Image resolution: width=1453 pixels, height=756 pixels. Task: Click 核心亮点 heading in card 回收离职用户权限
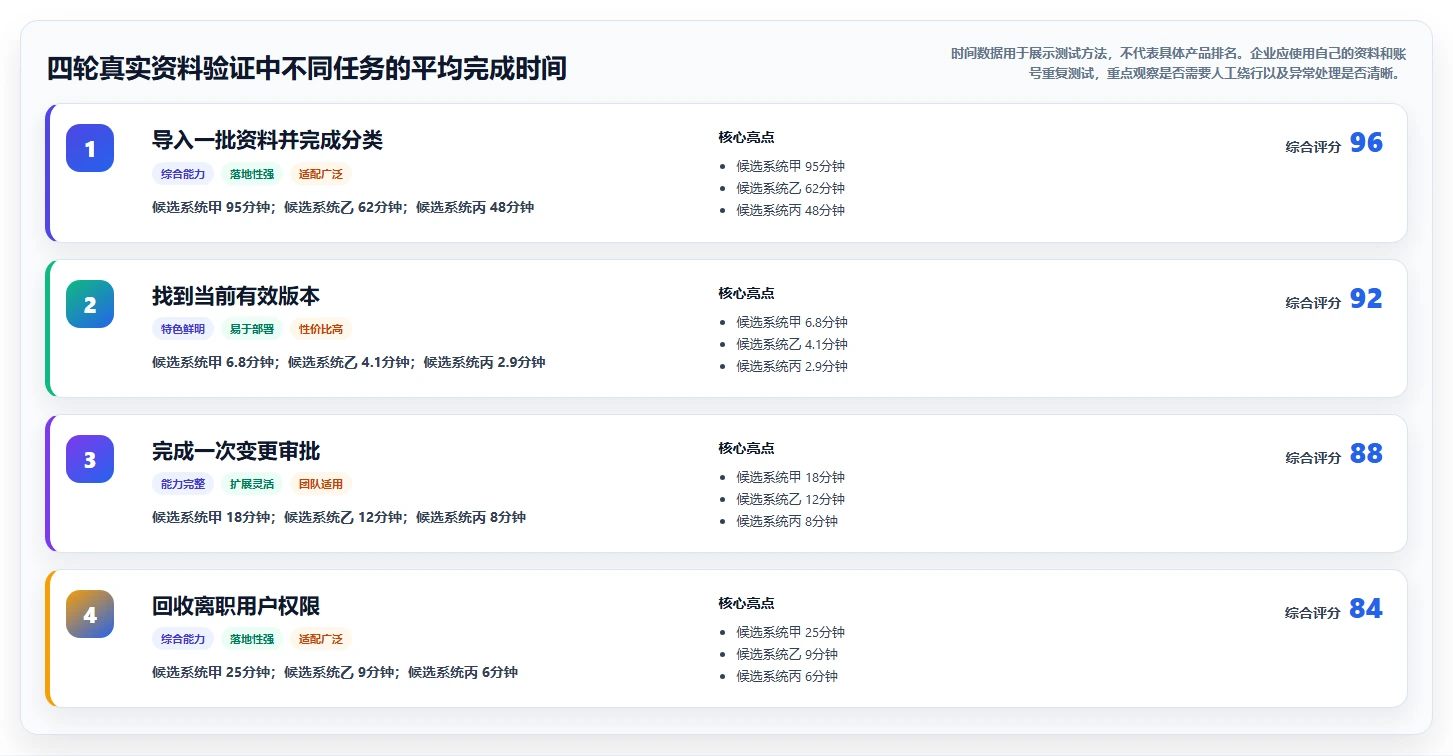(746, 604)
